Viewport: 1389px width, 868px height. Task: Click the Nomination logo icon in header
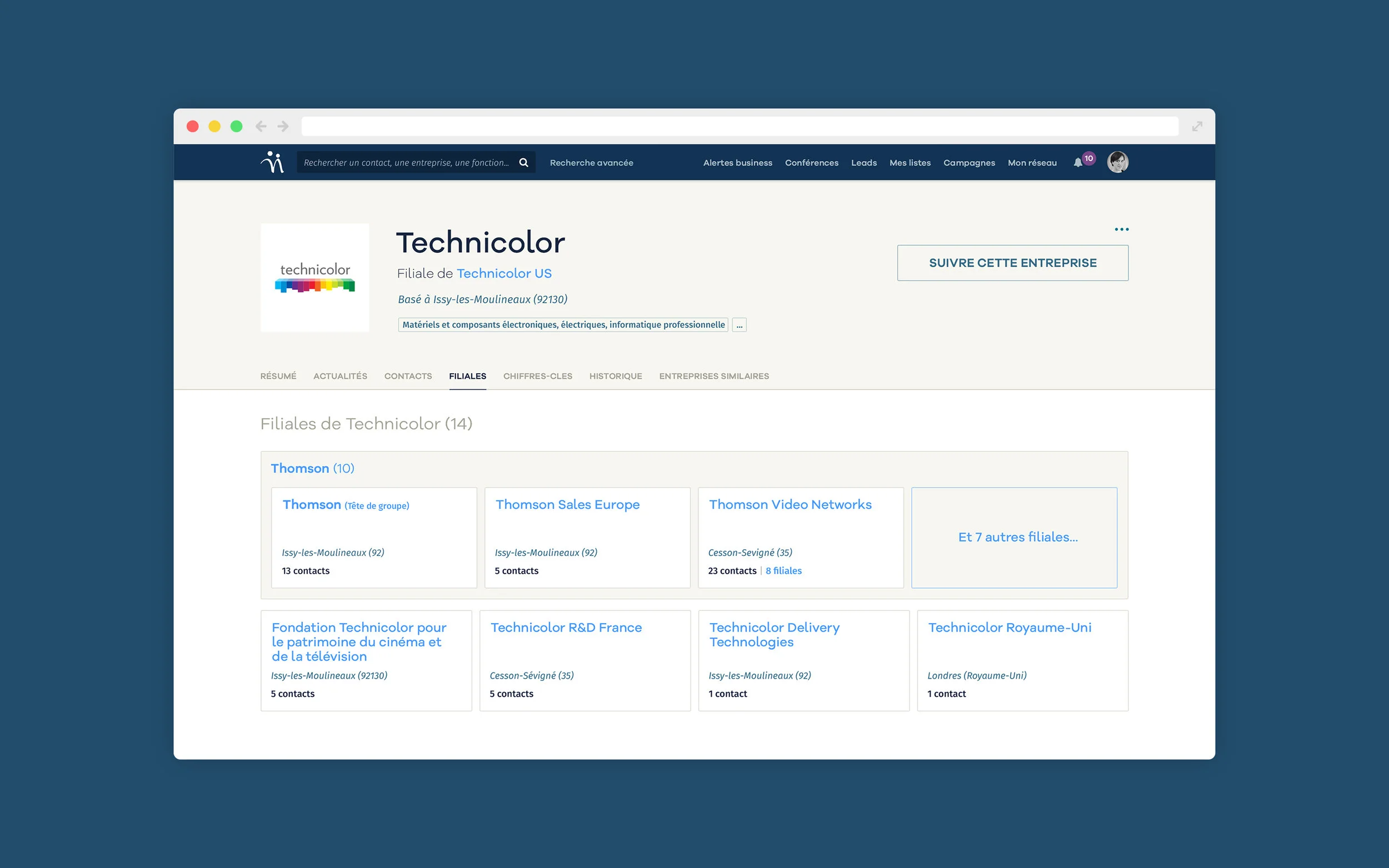click(272, 163)
